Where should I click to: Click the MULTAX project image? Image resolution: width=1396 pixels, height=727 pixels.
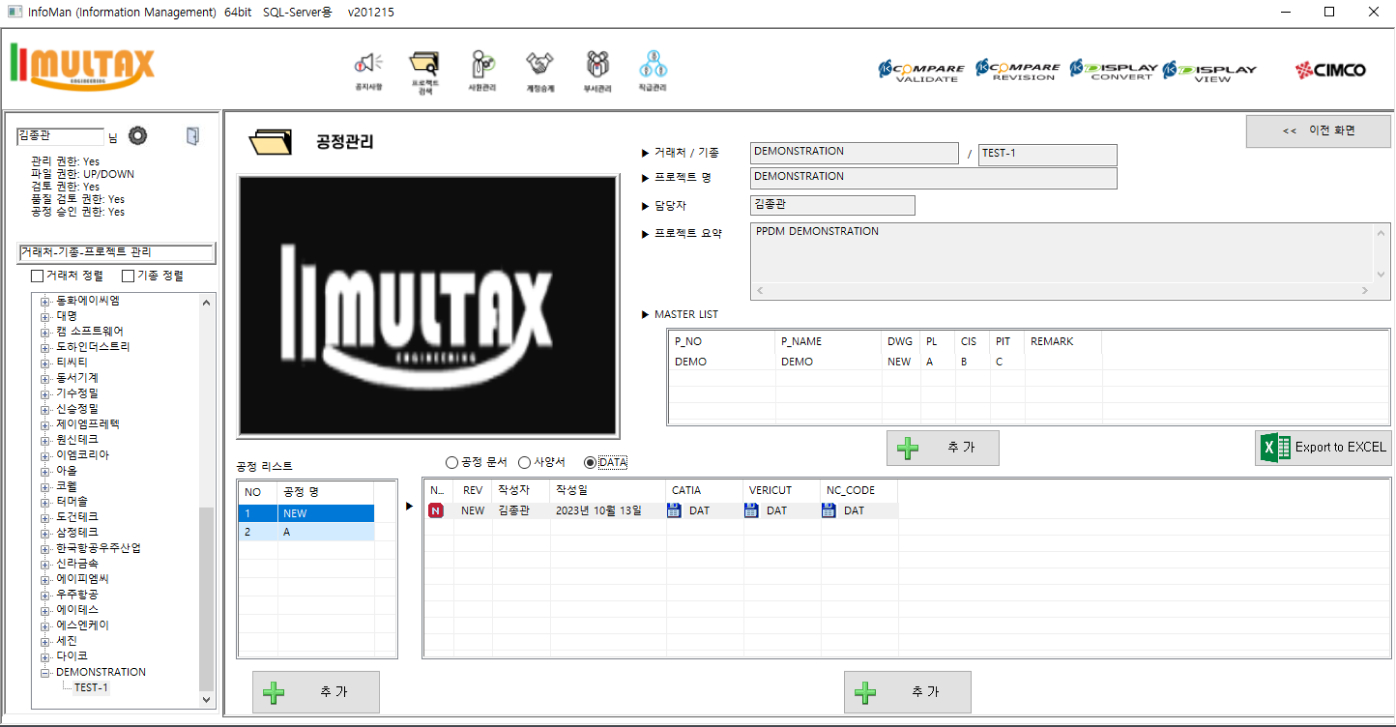point(428,306)
